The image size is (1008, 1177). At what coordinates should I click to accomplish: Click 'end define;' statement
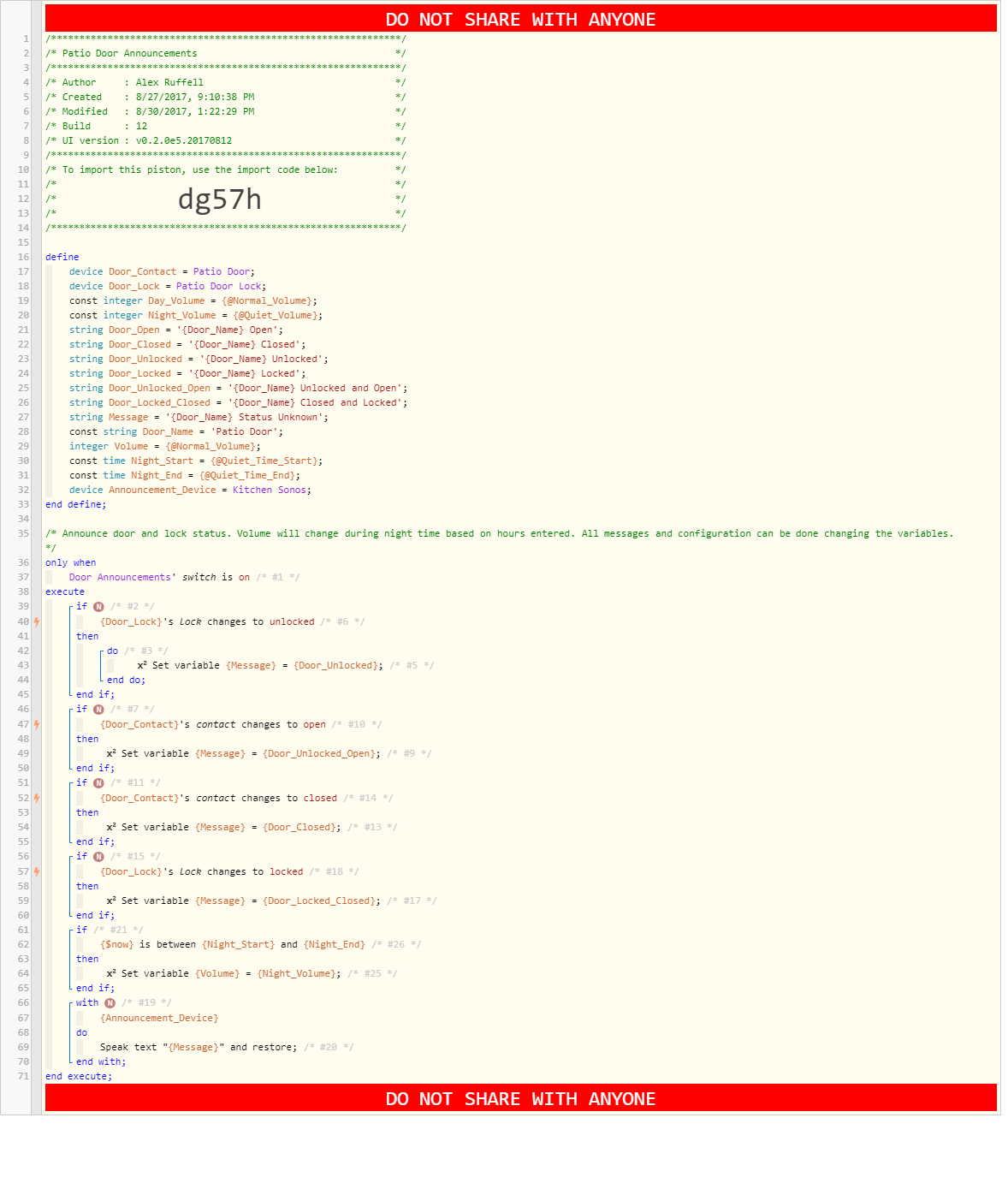coord(76,504)
